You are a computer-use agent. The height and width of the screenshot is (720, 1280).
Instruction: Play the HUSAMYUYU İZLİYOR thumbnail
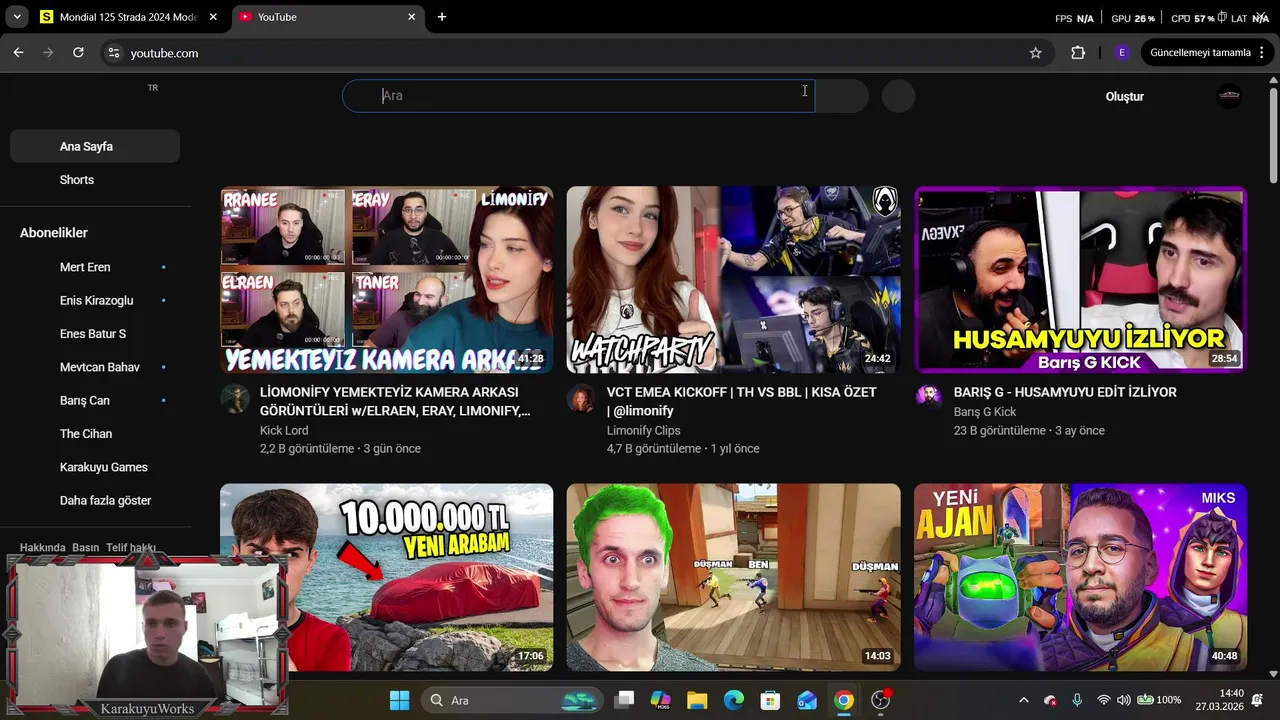coord(1080,280)
